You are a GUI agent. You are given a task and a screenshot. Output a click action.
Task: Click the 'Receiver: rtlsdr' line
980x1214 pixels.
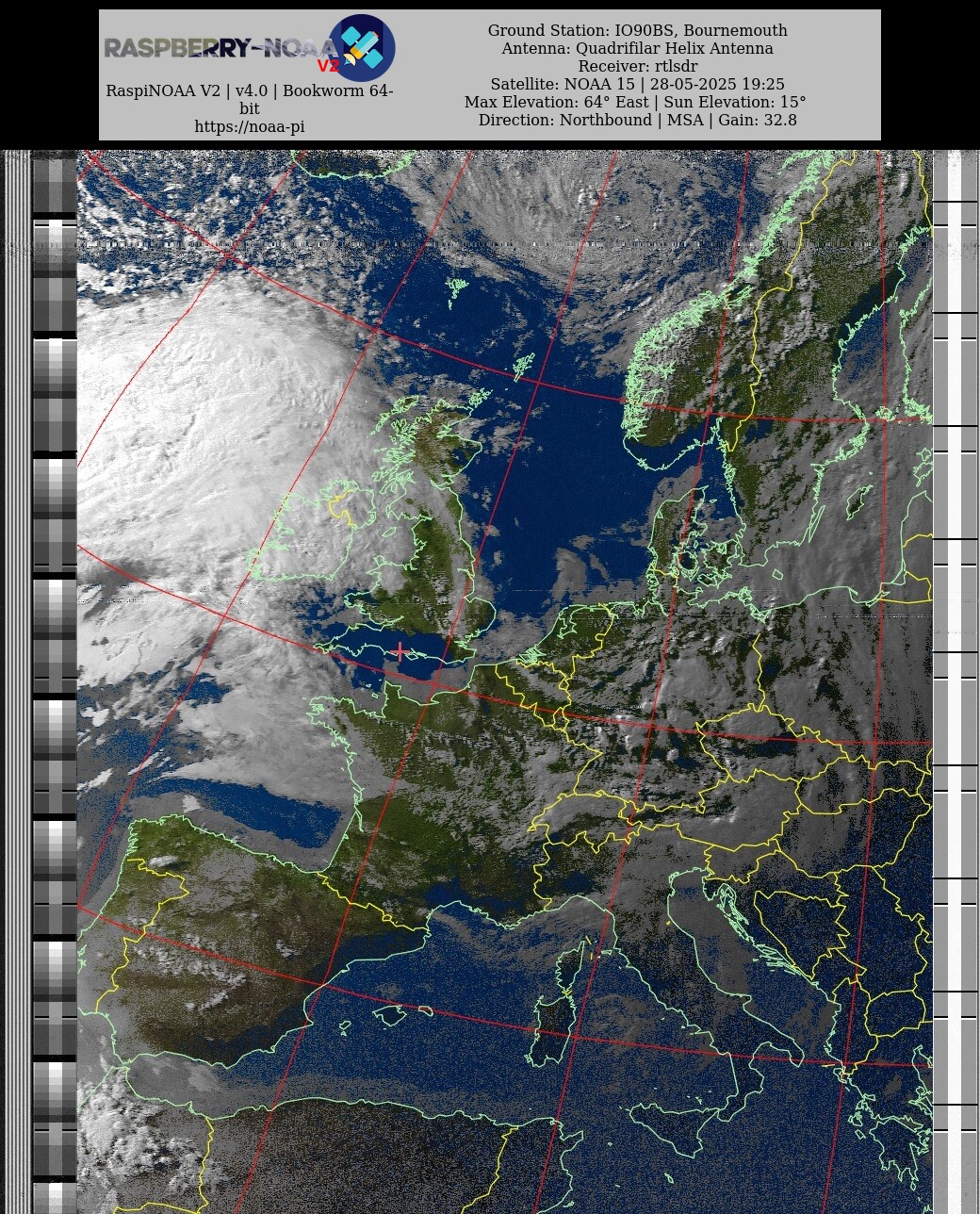tap(637, 66)
